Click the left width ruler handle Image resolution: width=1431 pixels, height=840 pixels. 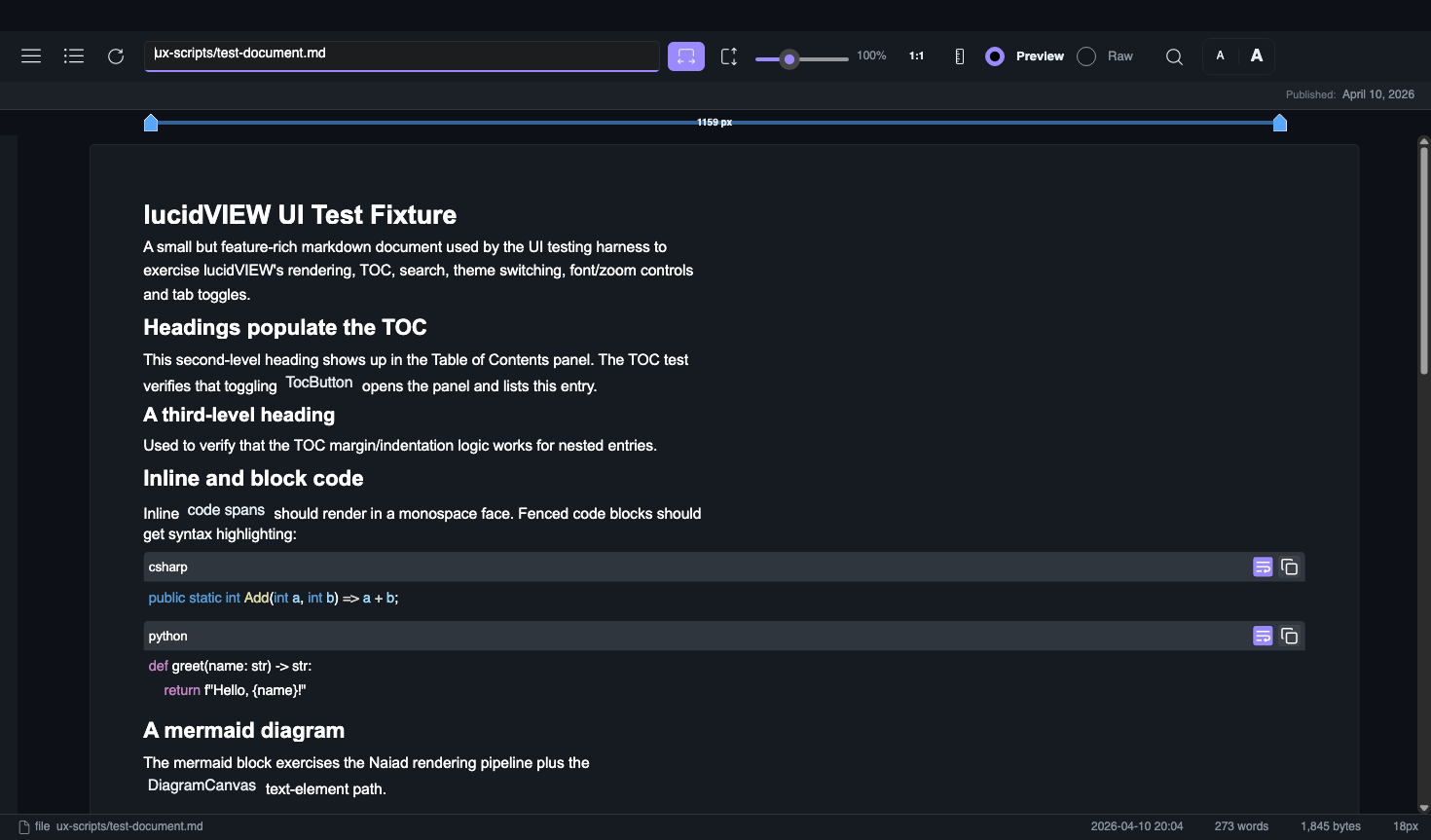pos(151,123)
